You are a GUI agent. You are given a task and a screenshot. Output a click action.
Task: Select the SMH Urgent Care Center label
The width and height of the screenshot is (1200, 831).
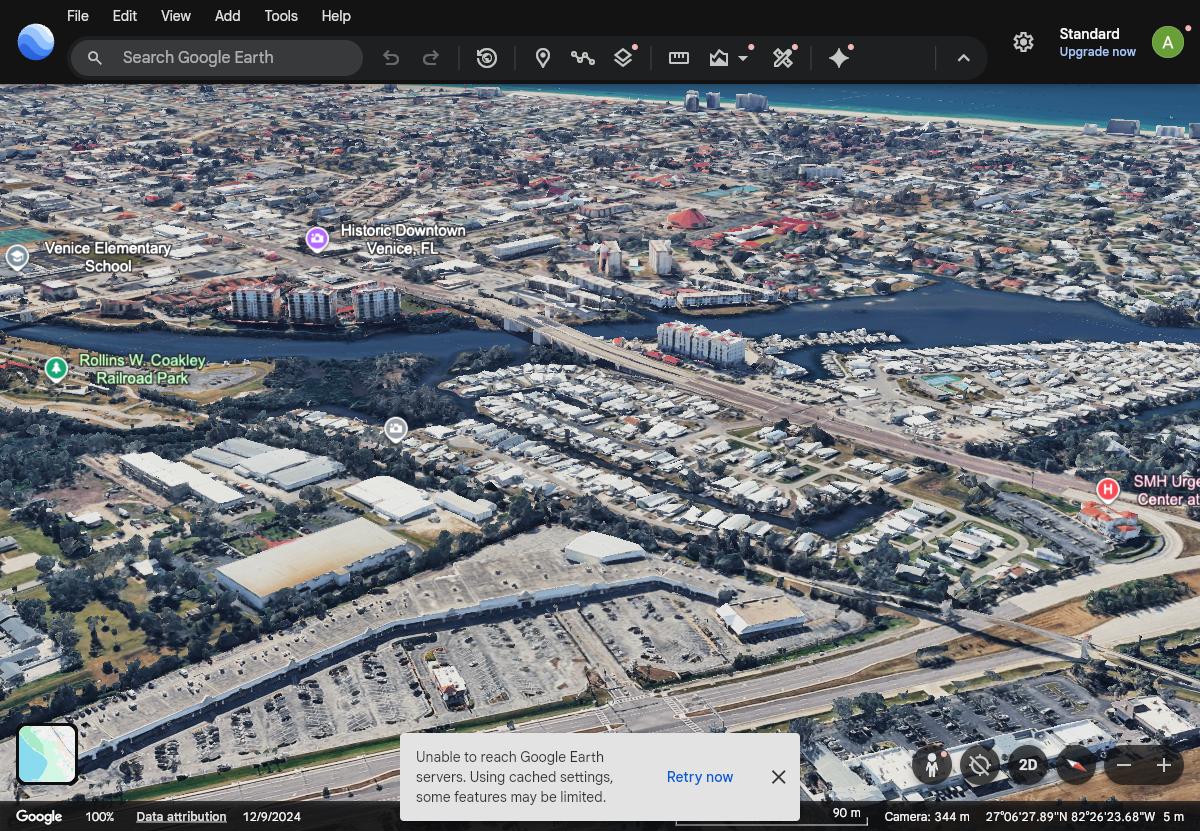click(x=1165, y=490)
